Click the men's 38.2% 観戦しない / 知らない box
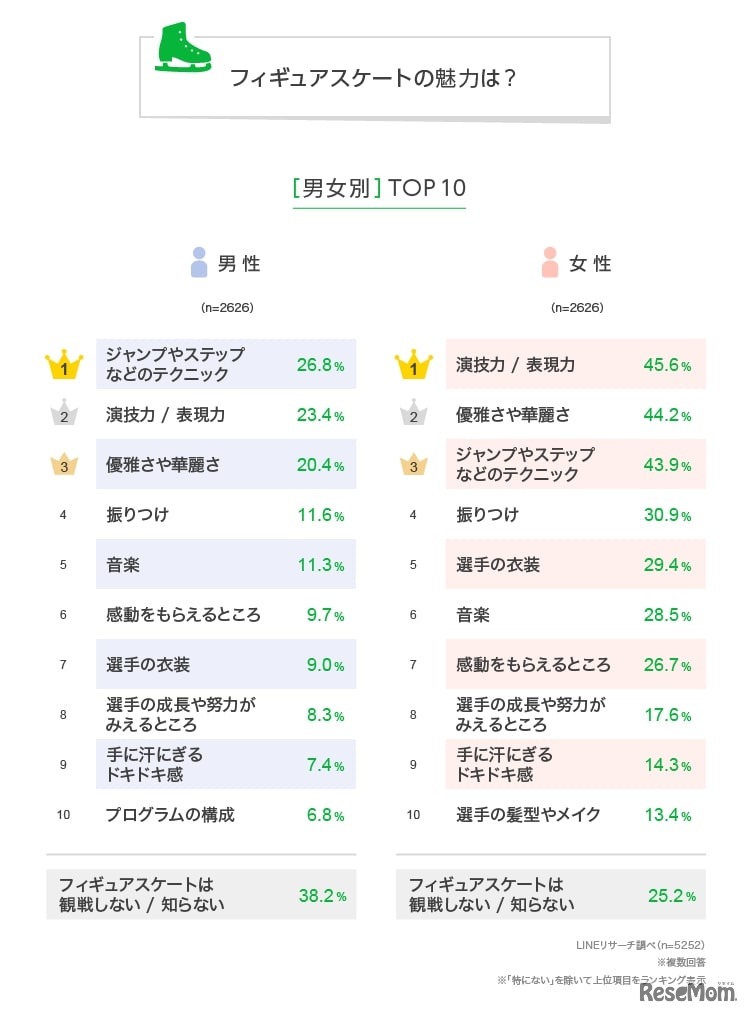 pyautogui.click(x=201, y=895)
